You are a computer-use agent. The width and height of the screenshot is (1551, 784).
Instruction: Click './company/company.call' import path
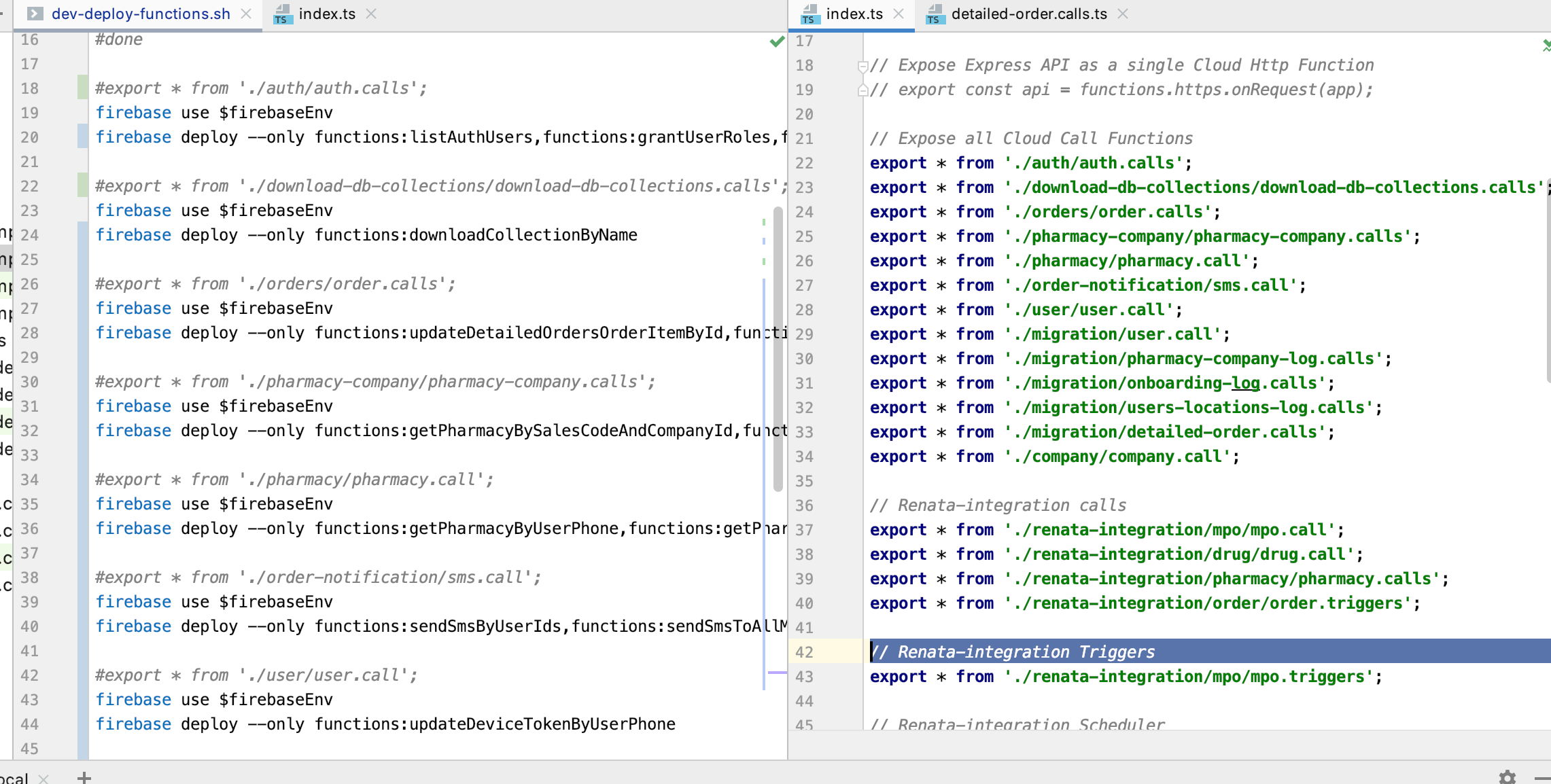[x=1117, y=457]
